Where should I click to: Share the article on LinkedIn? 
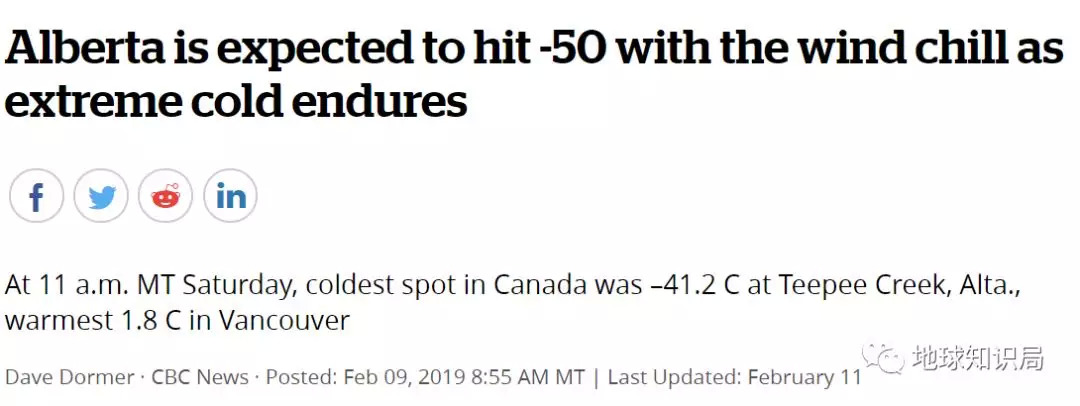[x=230, y=196]
